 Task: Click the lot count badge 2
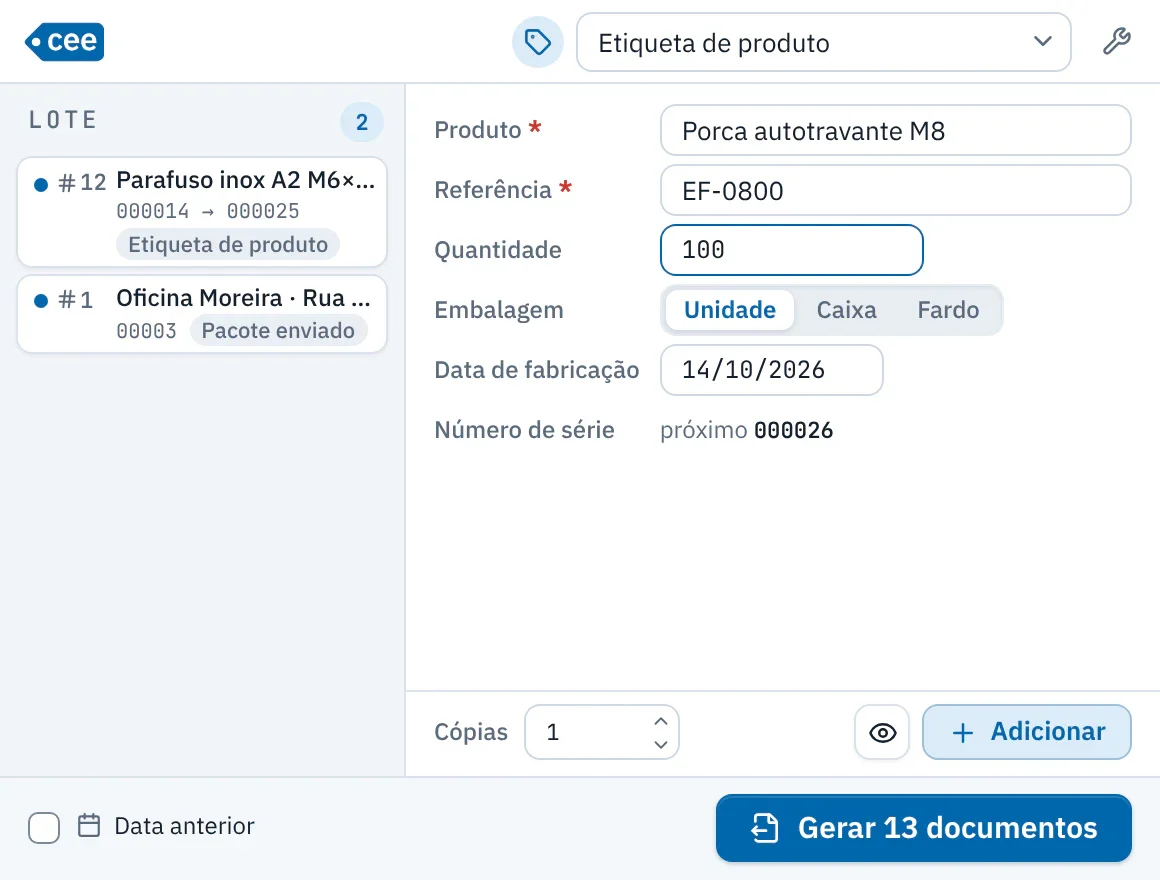coord(362,122)
